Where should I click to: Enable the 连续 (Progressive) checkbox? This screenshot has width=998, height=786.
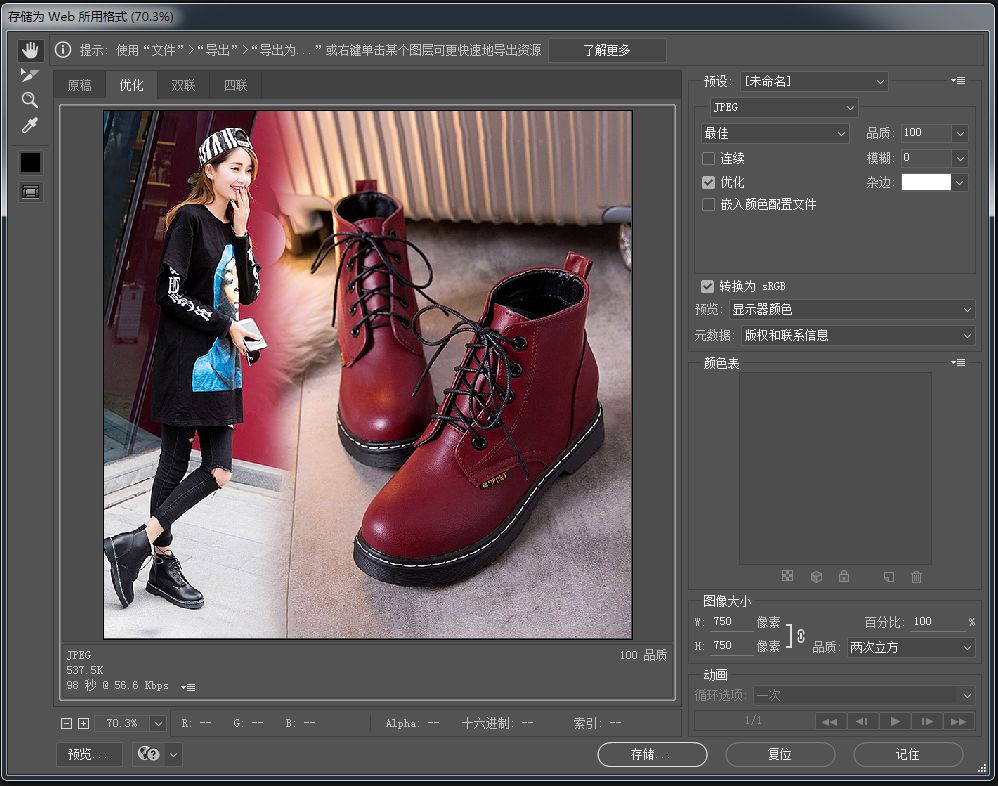point(708,158)
